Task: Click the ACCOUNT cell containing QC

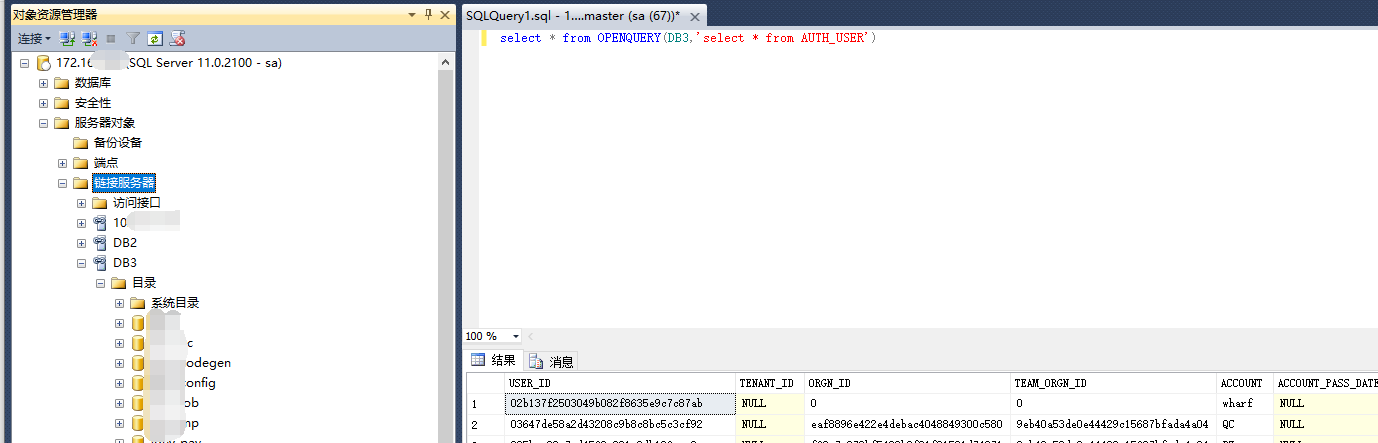Action: 1244,424
